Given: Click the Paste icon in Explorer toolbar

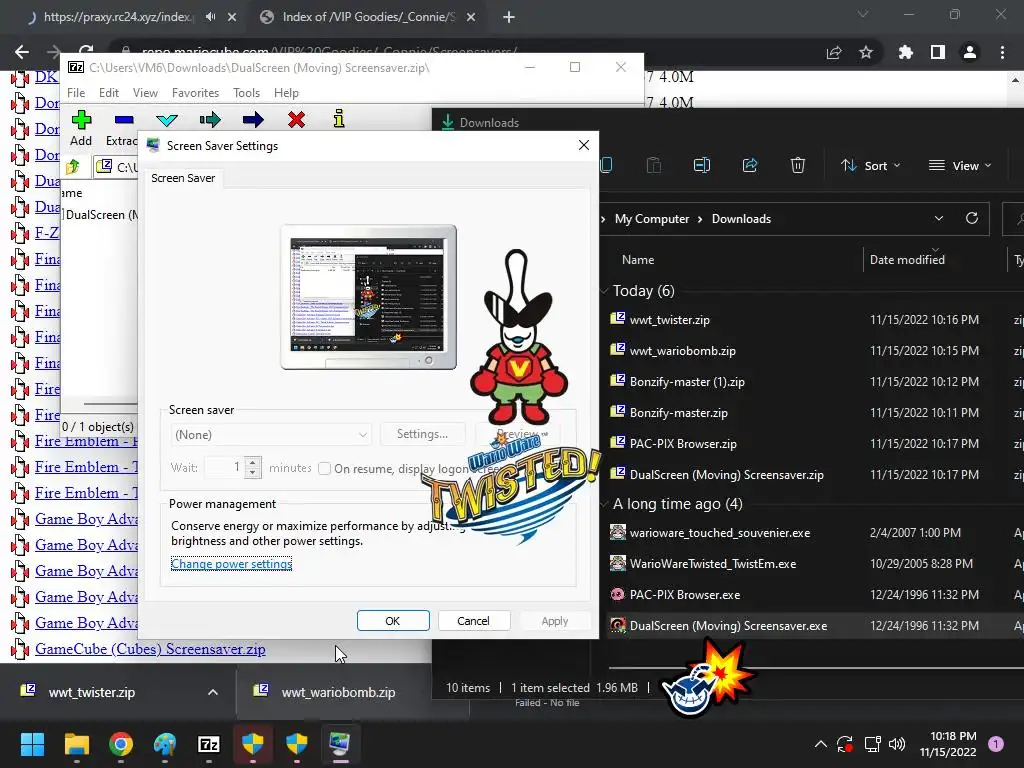Looking at the screenshot, I should [654, 165].
